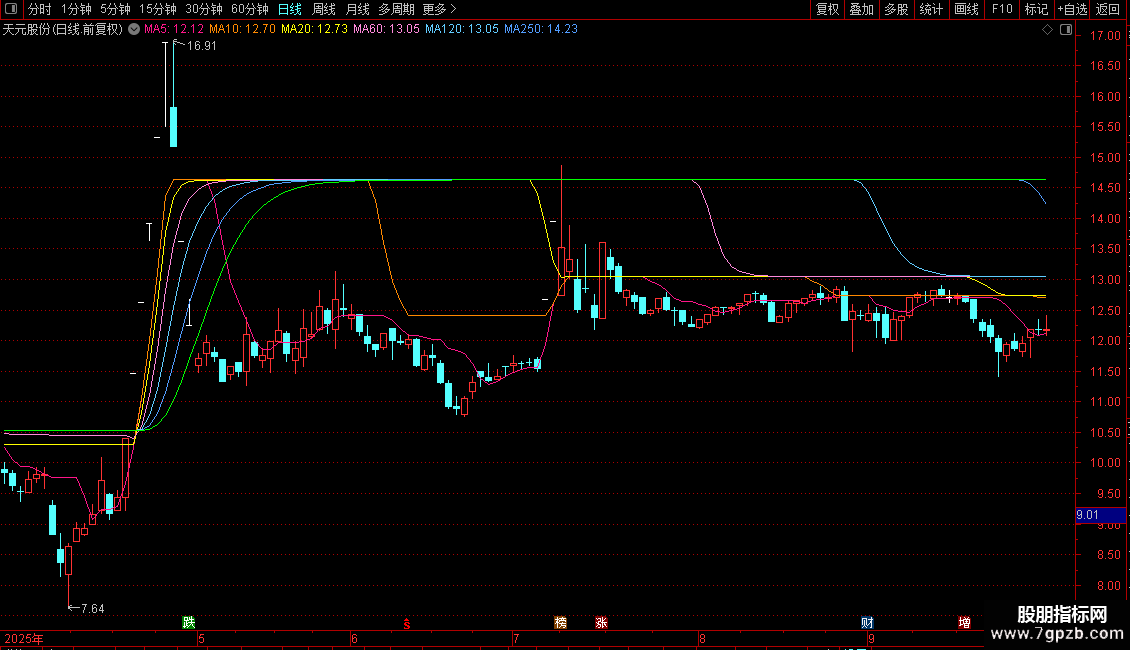Toggle the right side panel icon
Screen dimensions: 1130x650
(1066, 30)
